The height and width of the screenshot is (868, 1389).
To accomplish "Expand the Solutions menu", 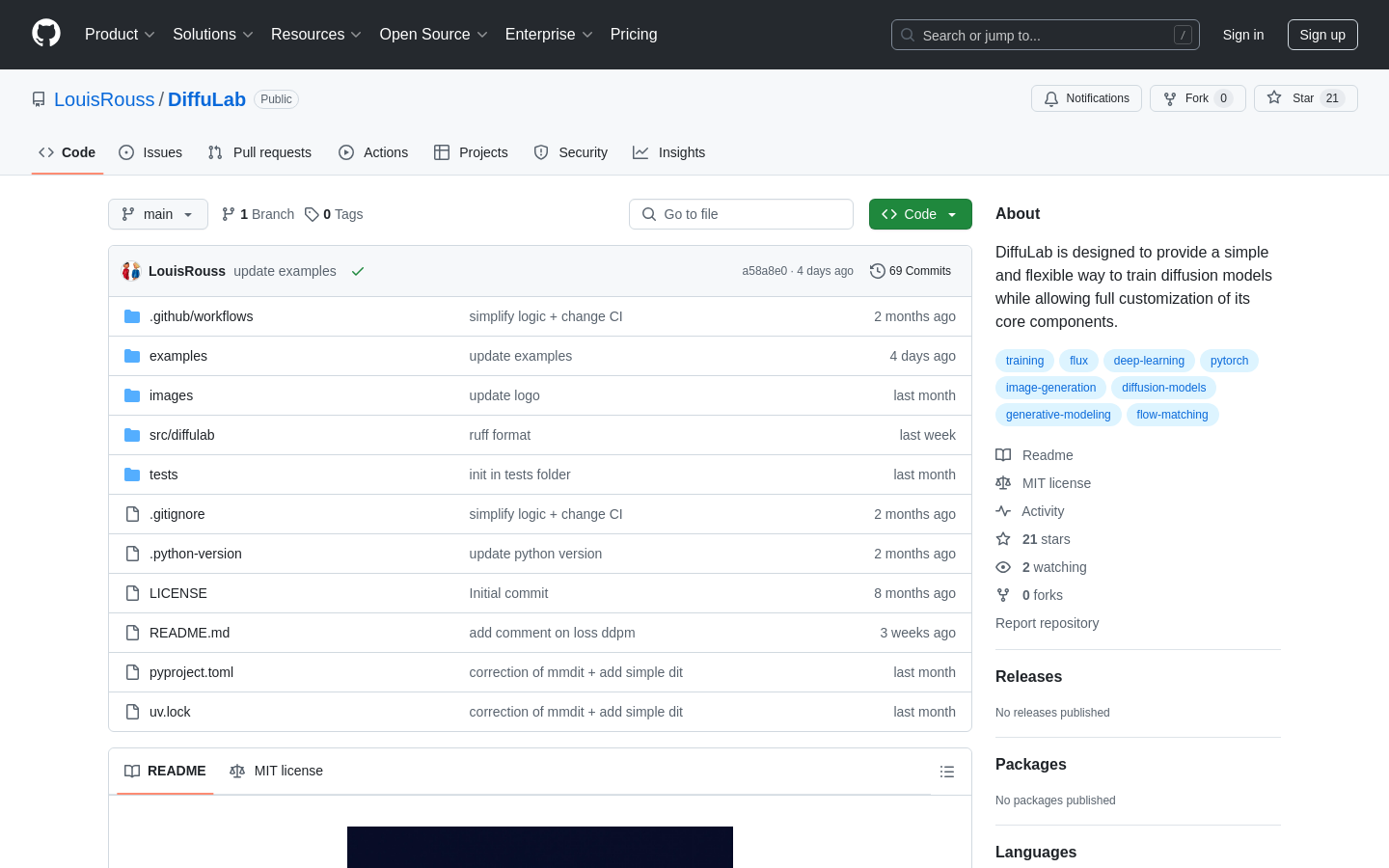I will 213,35.
